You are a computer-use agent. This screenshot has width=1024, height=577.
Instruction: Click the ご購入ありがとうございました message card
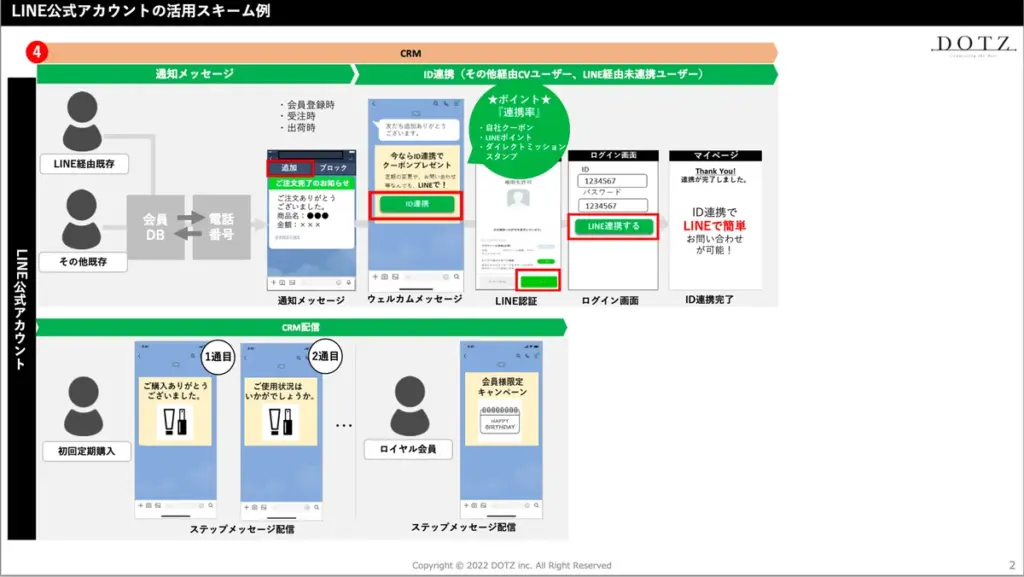[x=175, y=411]
